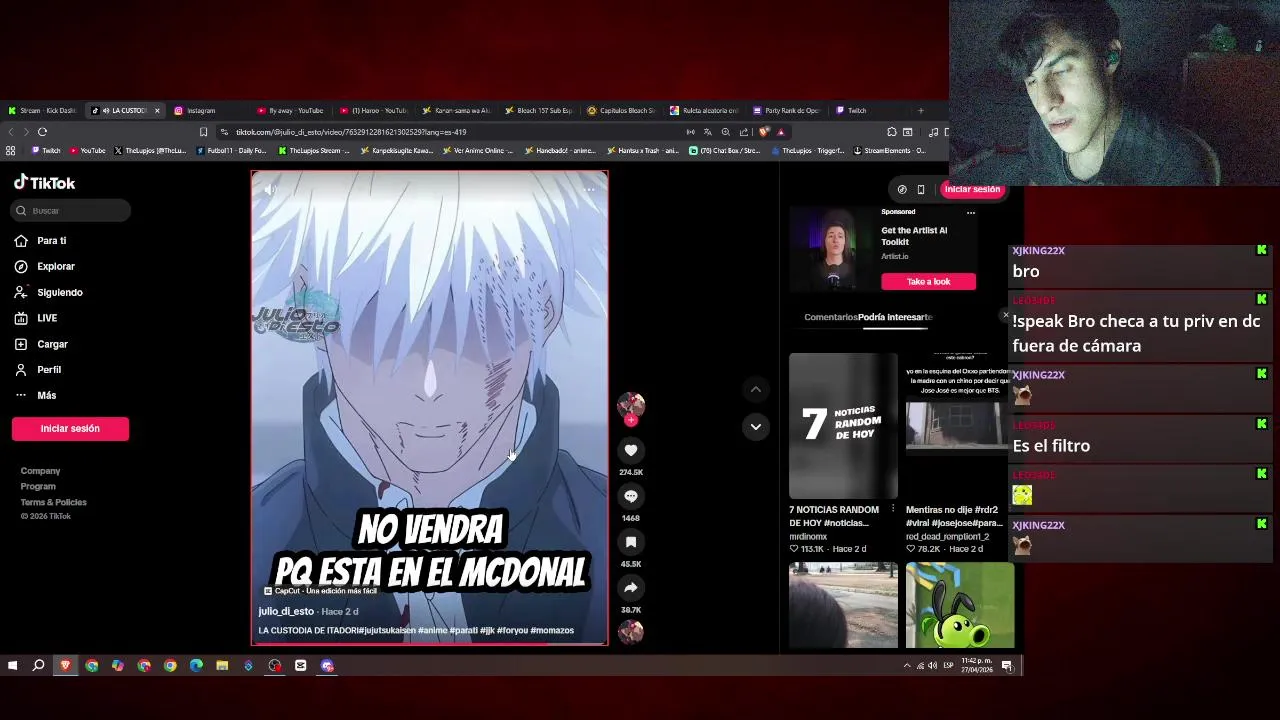Go to TikTok home via logo
Image resolution: width=1280 pixels, height=720 pixels.
tap(44, 183)
